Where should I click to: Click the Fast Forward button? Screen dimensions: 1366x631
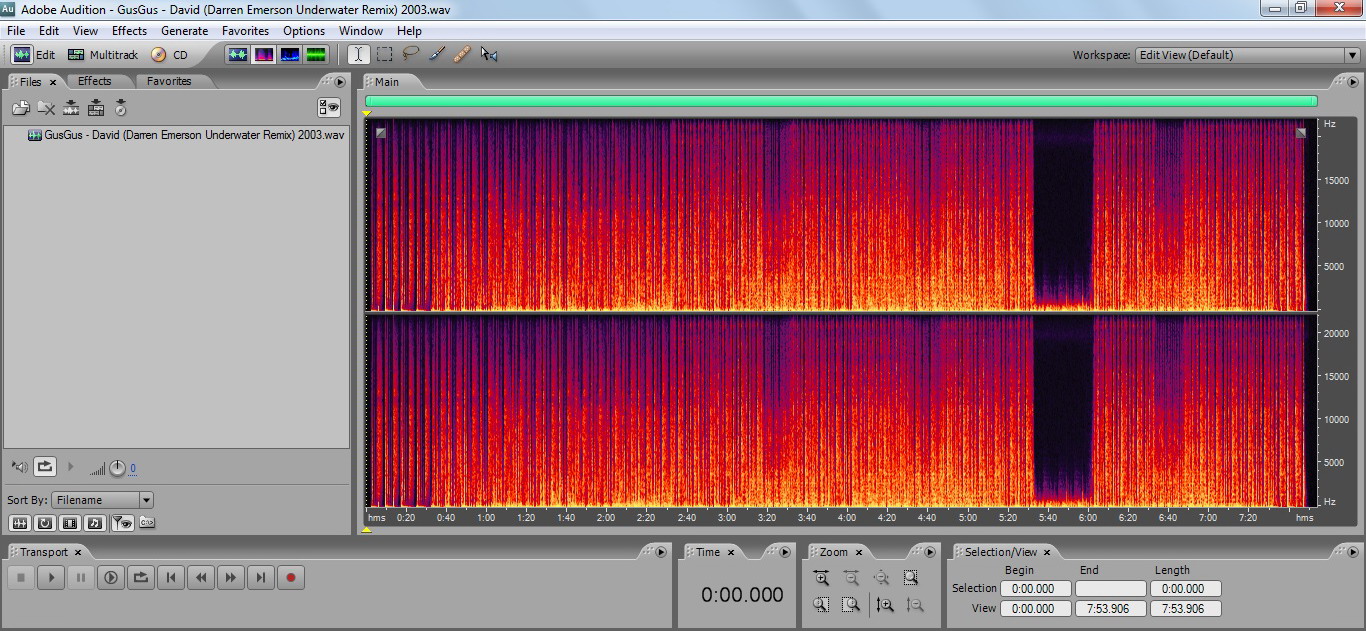click(x=231, y=577)
